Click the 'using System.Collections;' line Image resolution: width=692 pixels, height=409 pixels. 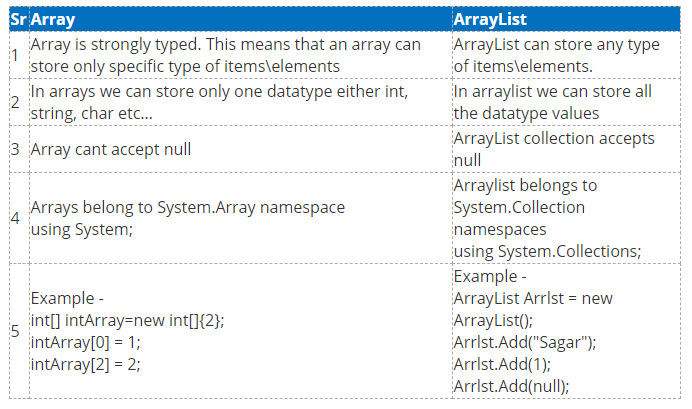point(547,251)
